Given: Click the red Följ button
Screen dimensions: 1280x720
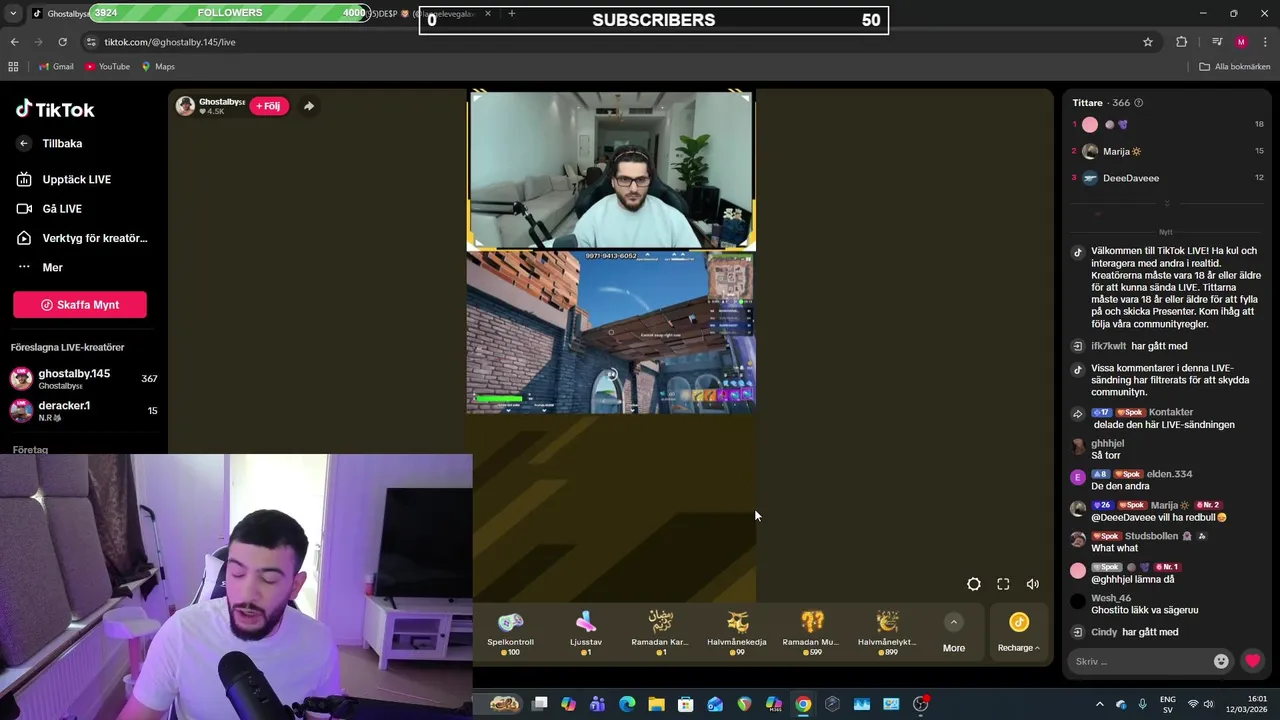Looking at the screenshot, I should coord(269,106).
